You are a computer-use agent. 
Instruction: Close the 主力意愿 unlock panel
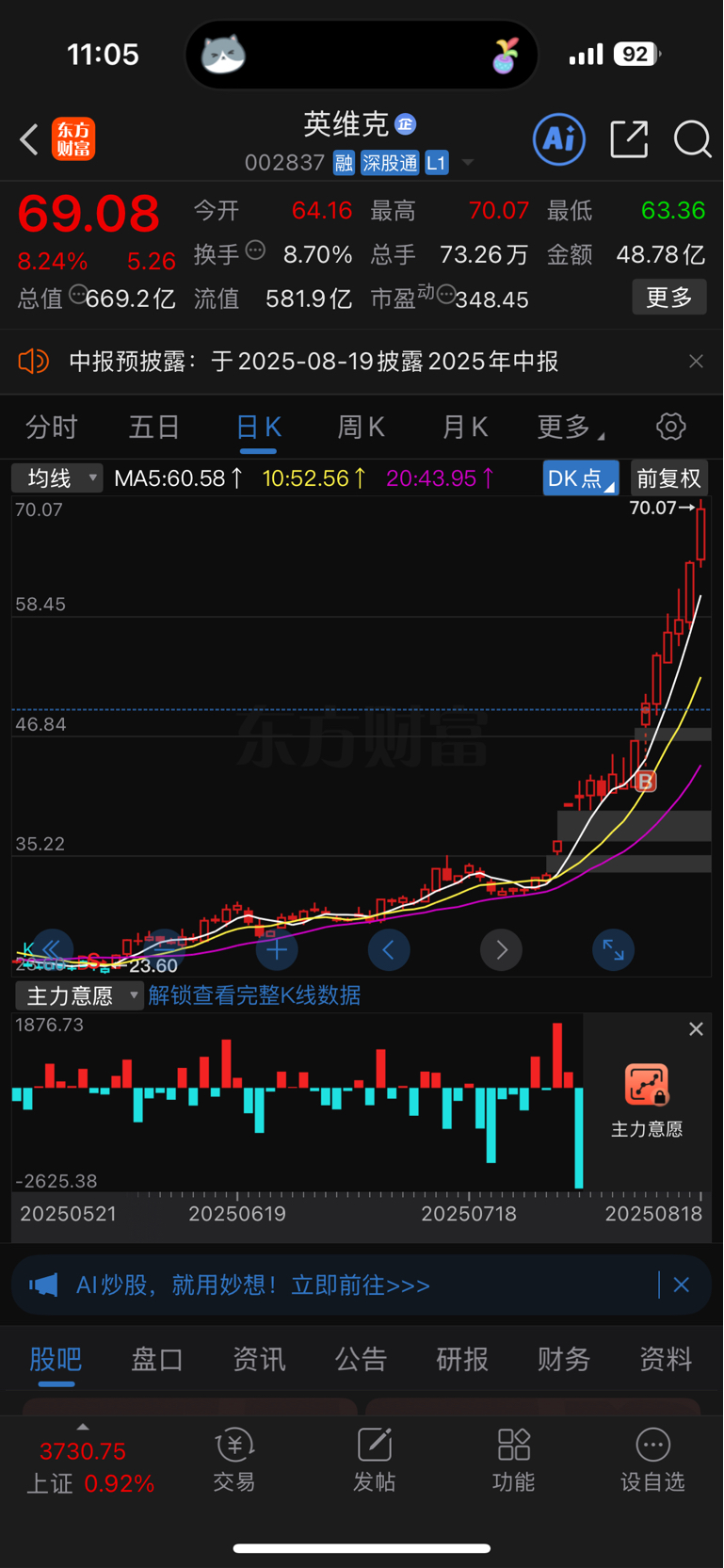pyautogui.click(x=696, y=1029)
